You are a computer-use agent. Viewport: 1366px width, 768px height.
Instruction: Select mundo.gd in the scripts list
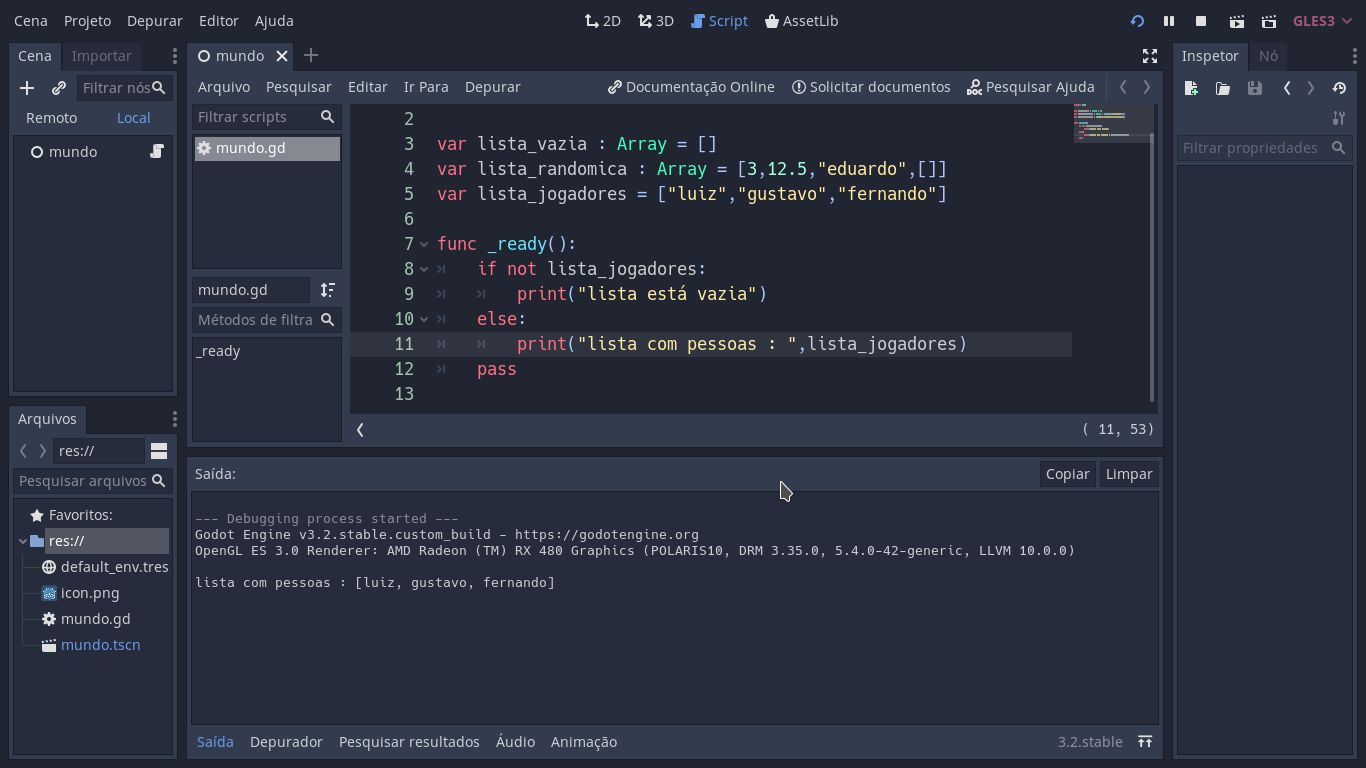[267, 148]
